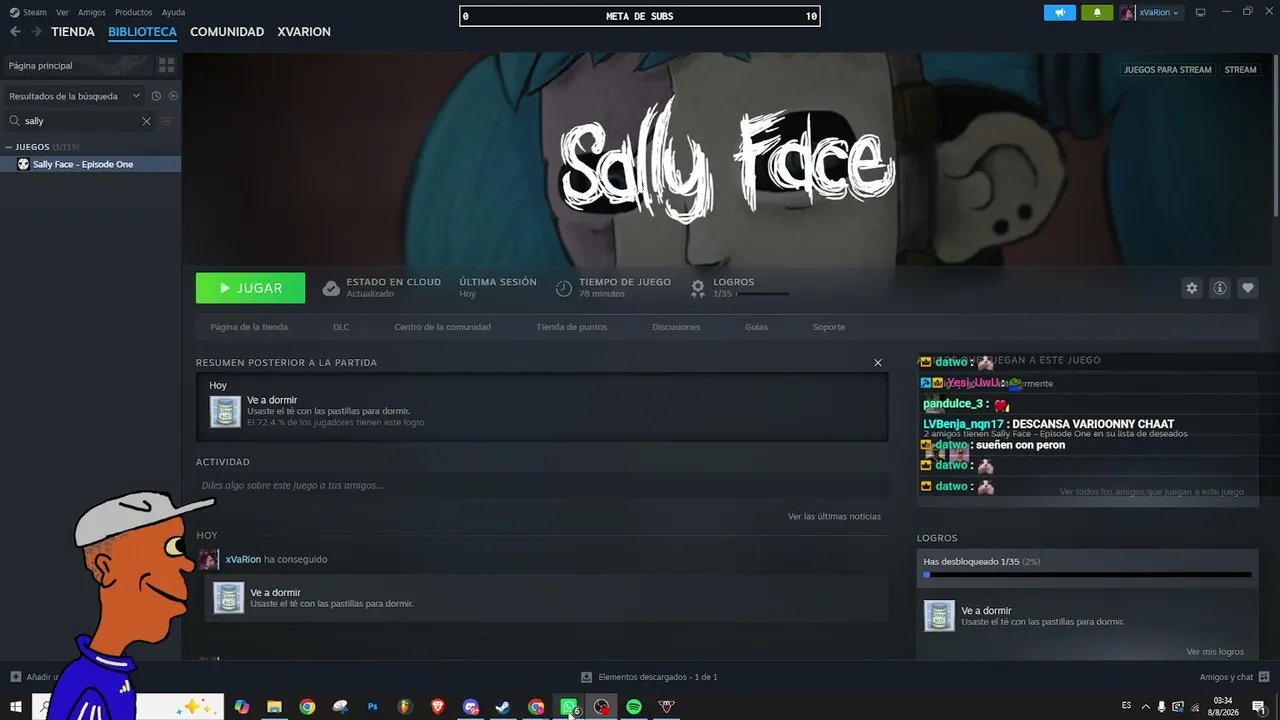Open Tienda de puntos link
The height and width of the screenshot is (720, 1280).
(x=571, y=327)
